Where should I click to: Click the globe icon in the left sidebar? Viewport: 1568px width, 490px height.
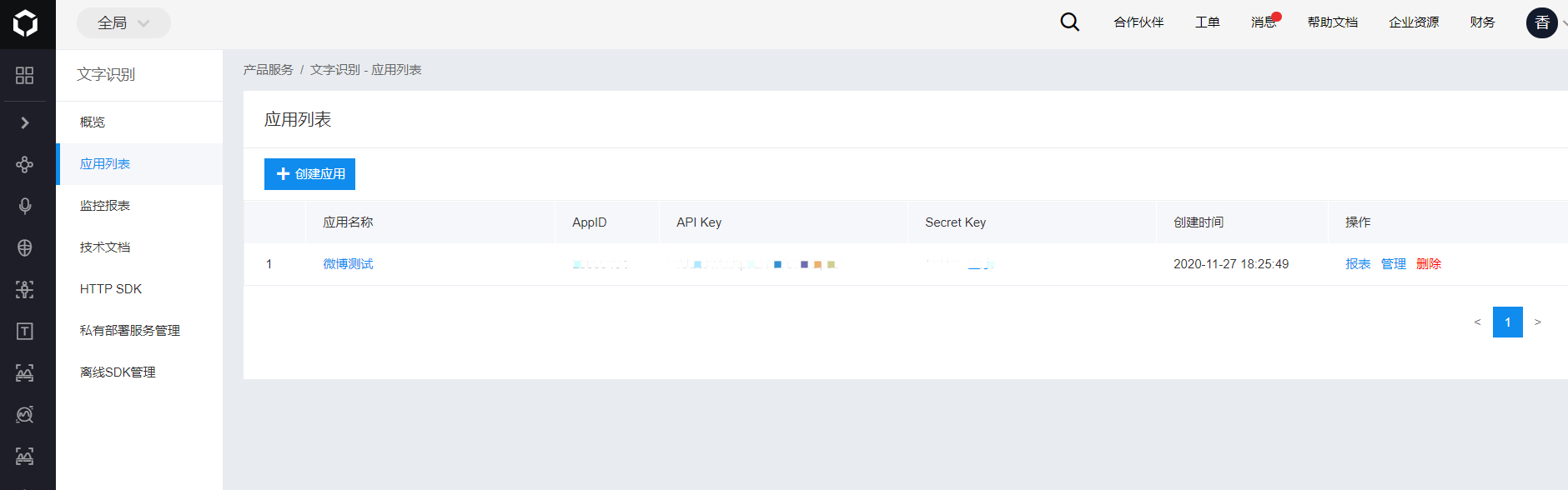25,247
